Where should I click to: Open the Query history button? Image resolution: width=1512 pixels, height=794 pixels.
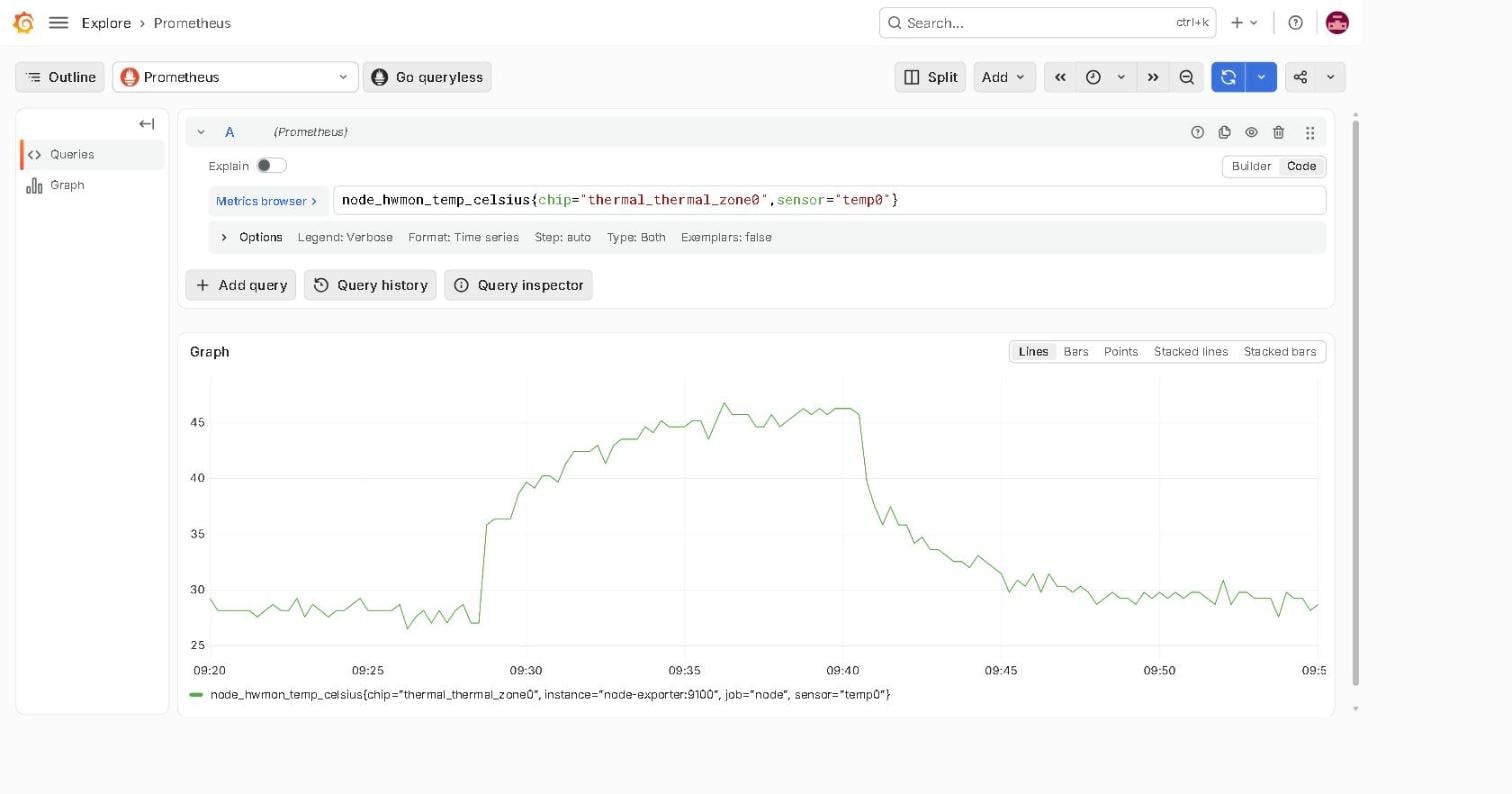370,285
